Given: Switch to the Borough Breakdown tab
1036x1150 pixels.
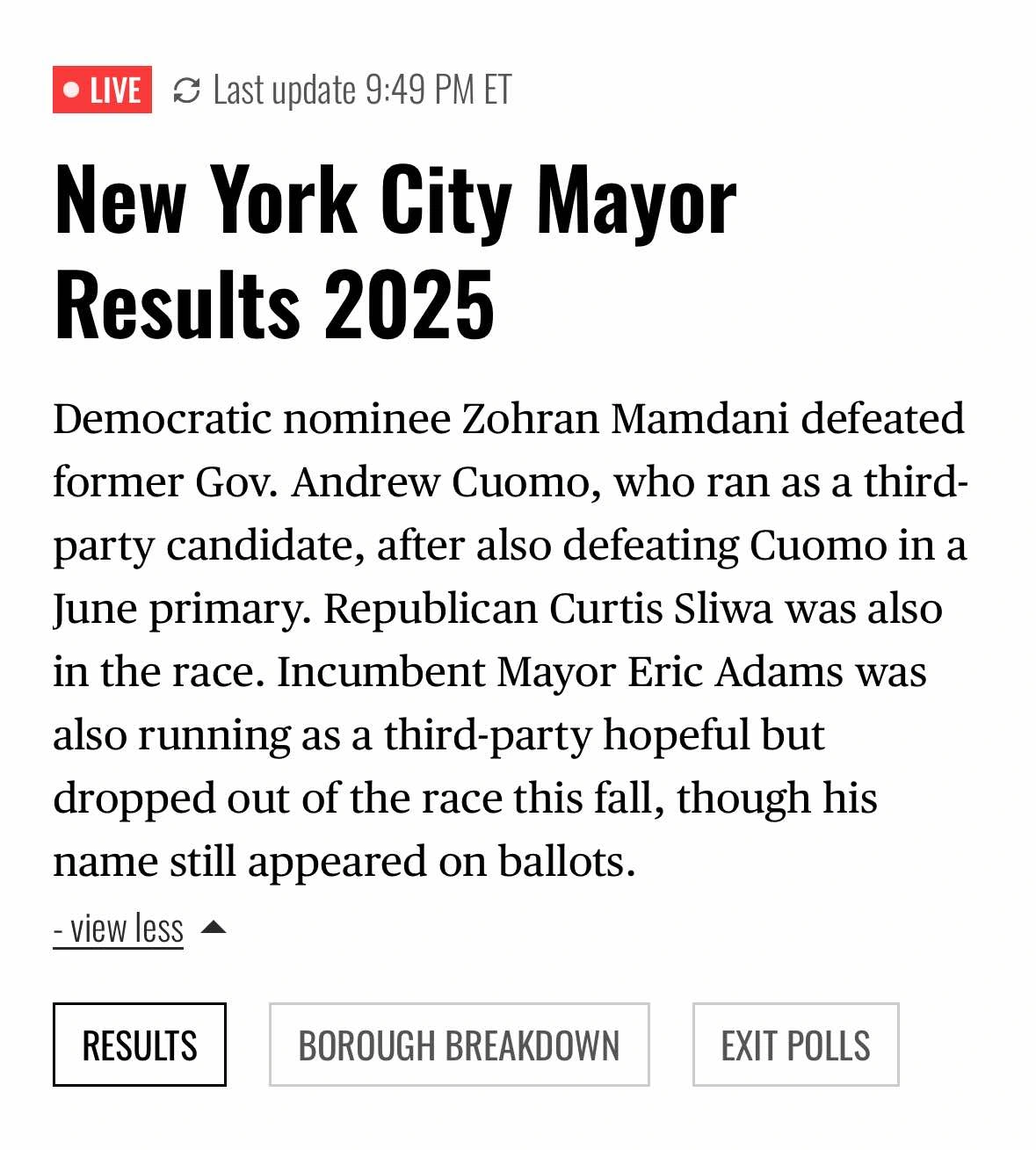Looking at the screenshot, I should 459,1045.
